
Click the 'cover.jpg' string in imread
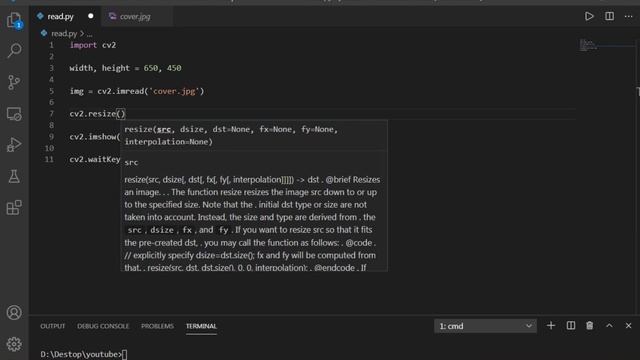click(174, 91)
